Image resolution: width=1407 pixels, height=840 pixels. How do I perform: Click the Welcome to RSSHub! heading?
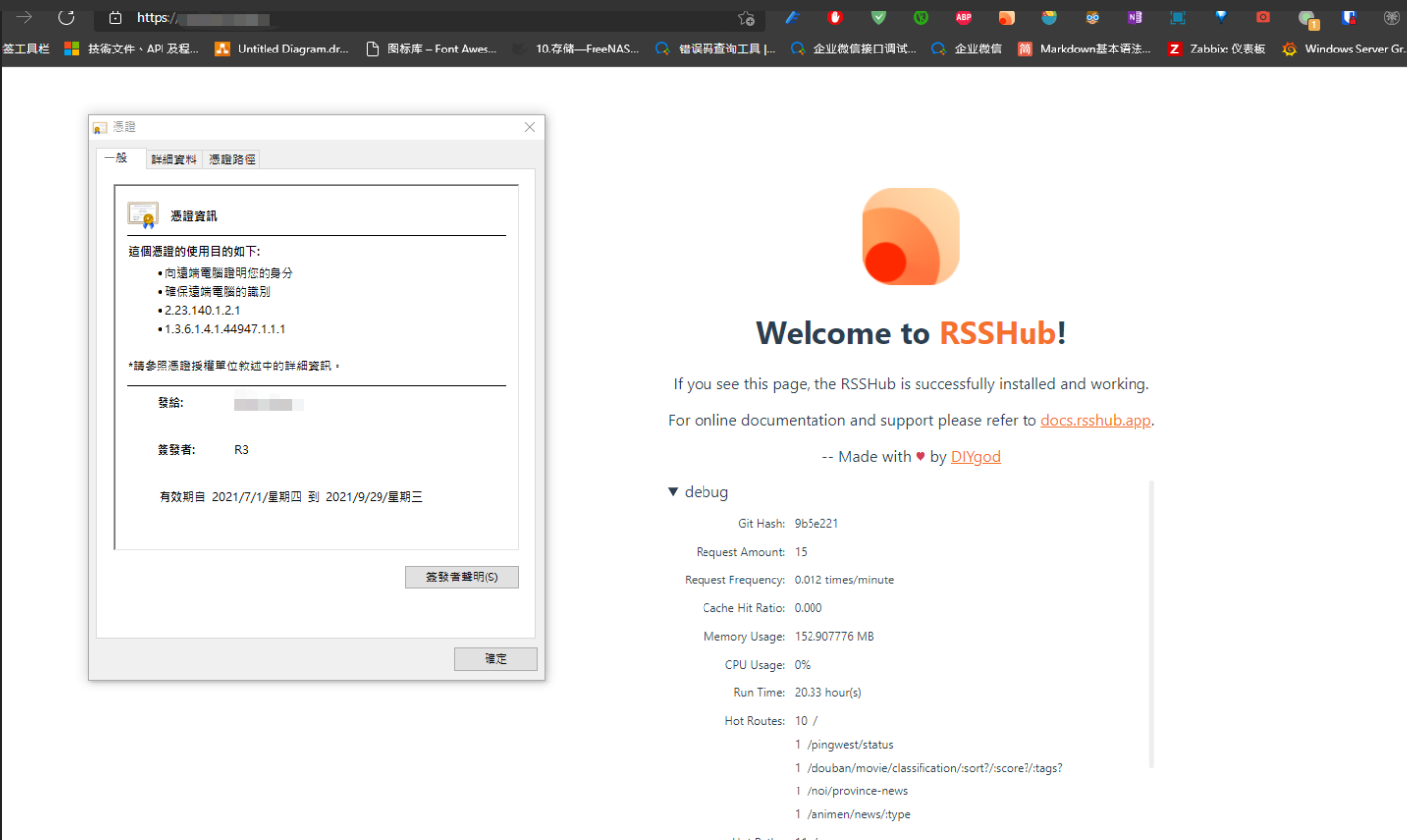(x=911, y=333)
